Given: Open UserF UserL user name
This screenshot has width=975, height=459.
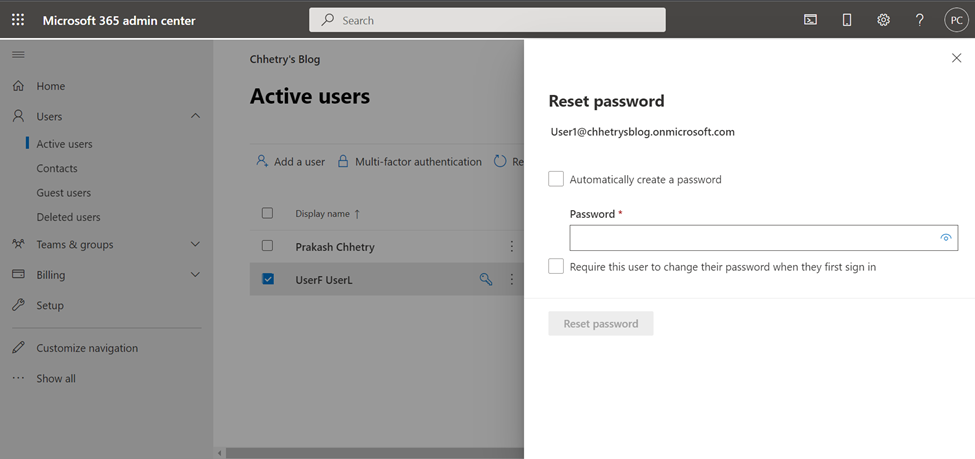Looking at the screenshot, I should click(324, 280).
